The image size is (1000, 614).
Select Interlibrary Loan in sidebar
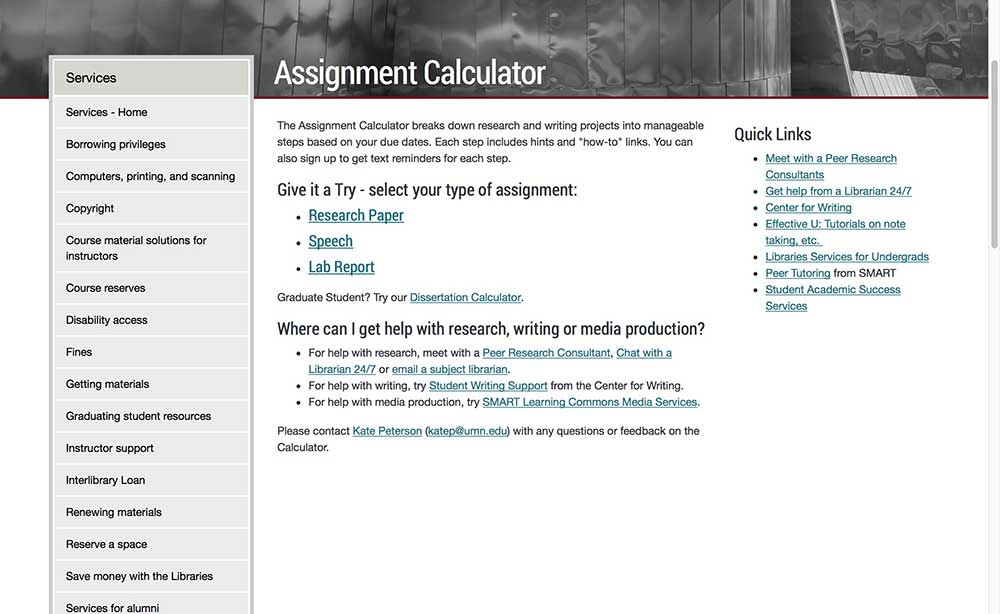151,479
